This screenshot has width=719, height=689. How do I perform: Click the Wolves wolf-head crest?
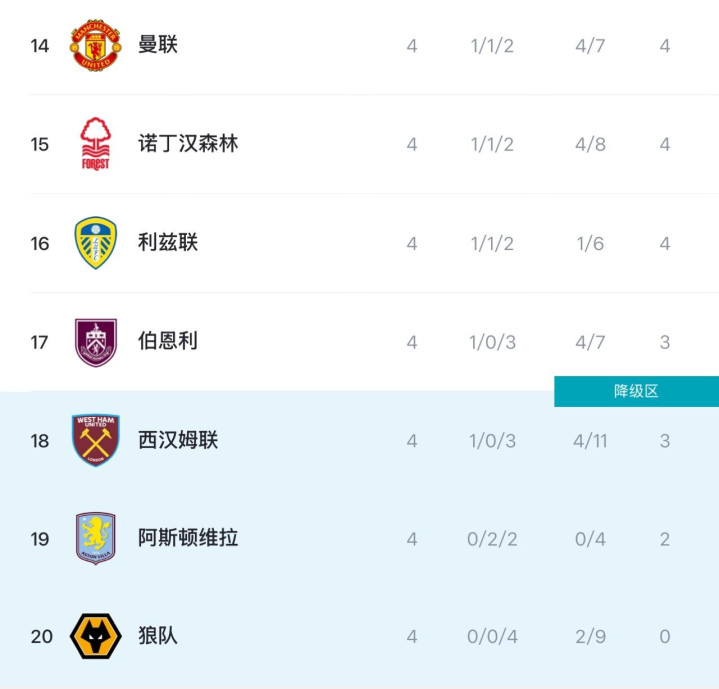[96, 636]
